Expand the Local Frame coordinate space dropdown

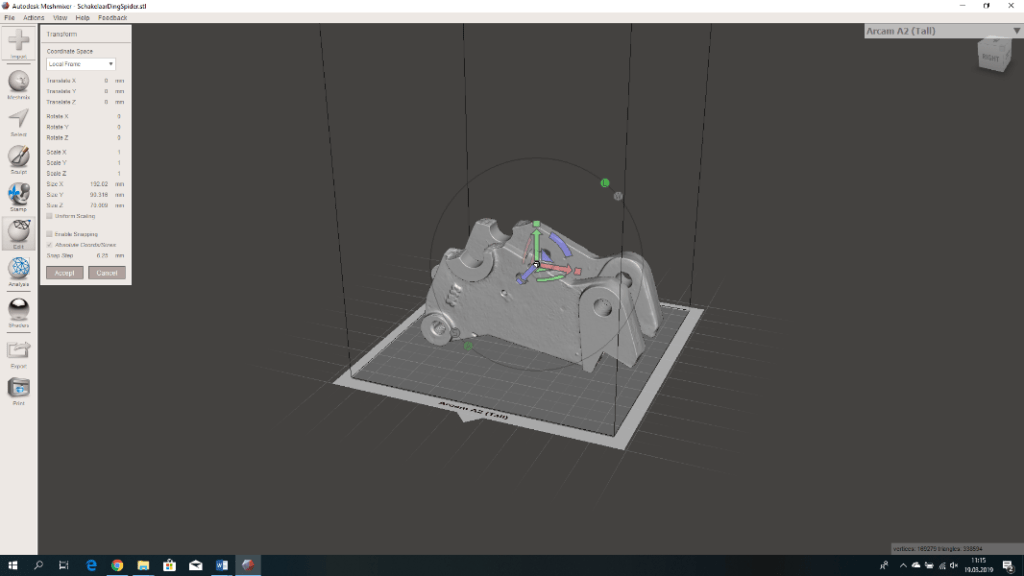coord(81,64)
